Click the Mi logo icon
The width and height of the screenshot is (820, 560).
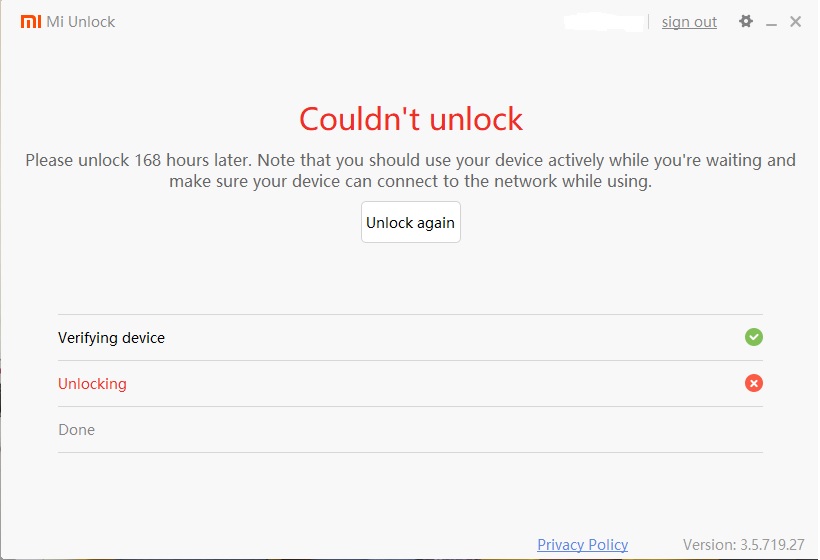[x=31, y=21]
